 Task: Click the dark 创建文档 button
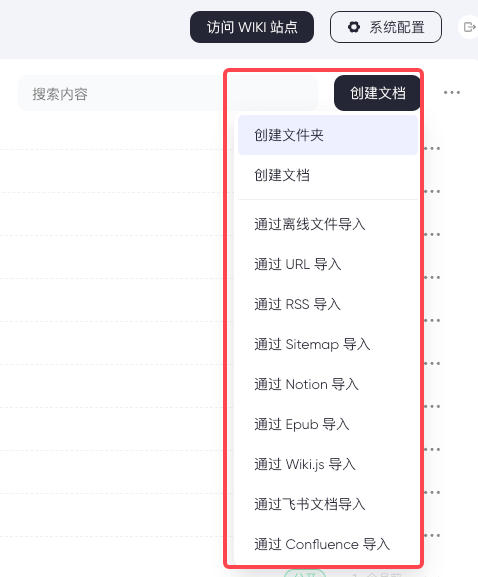pyautogui.click(x=377, y=93)
